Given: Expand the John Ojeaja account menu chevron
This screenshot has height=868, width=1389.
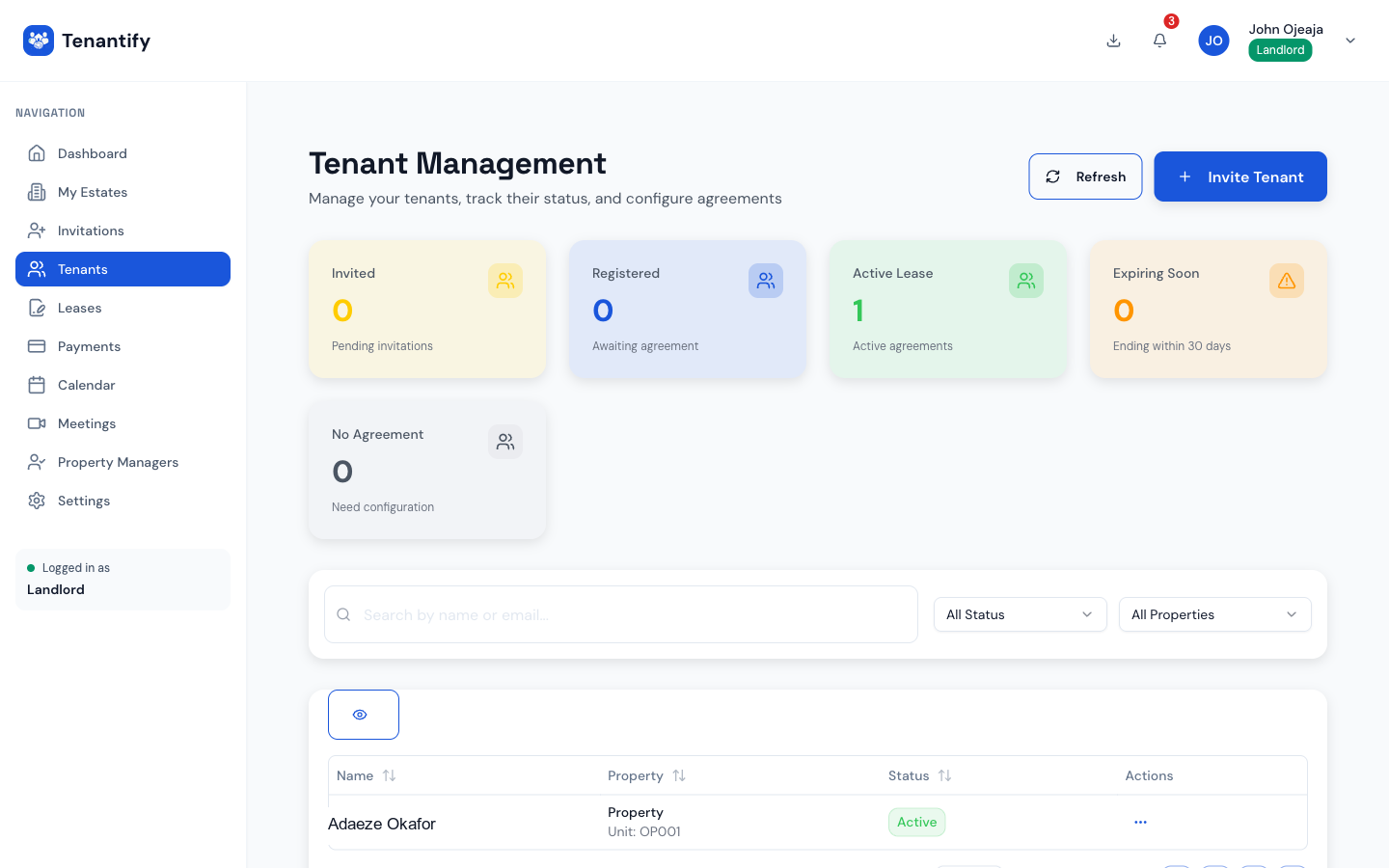Looking at the screenshot, I should pyautogui.click(x=1350, y=41).
